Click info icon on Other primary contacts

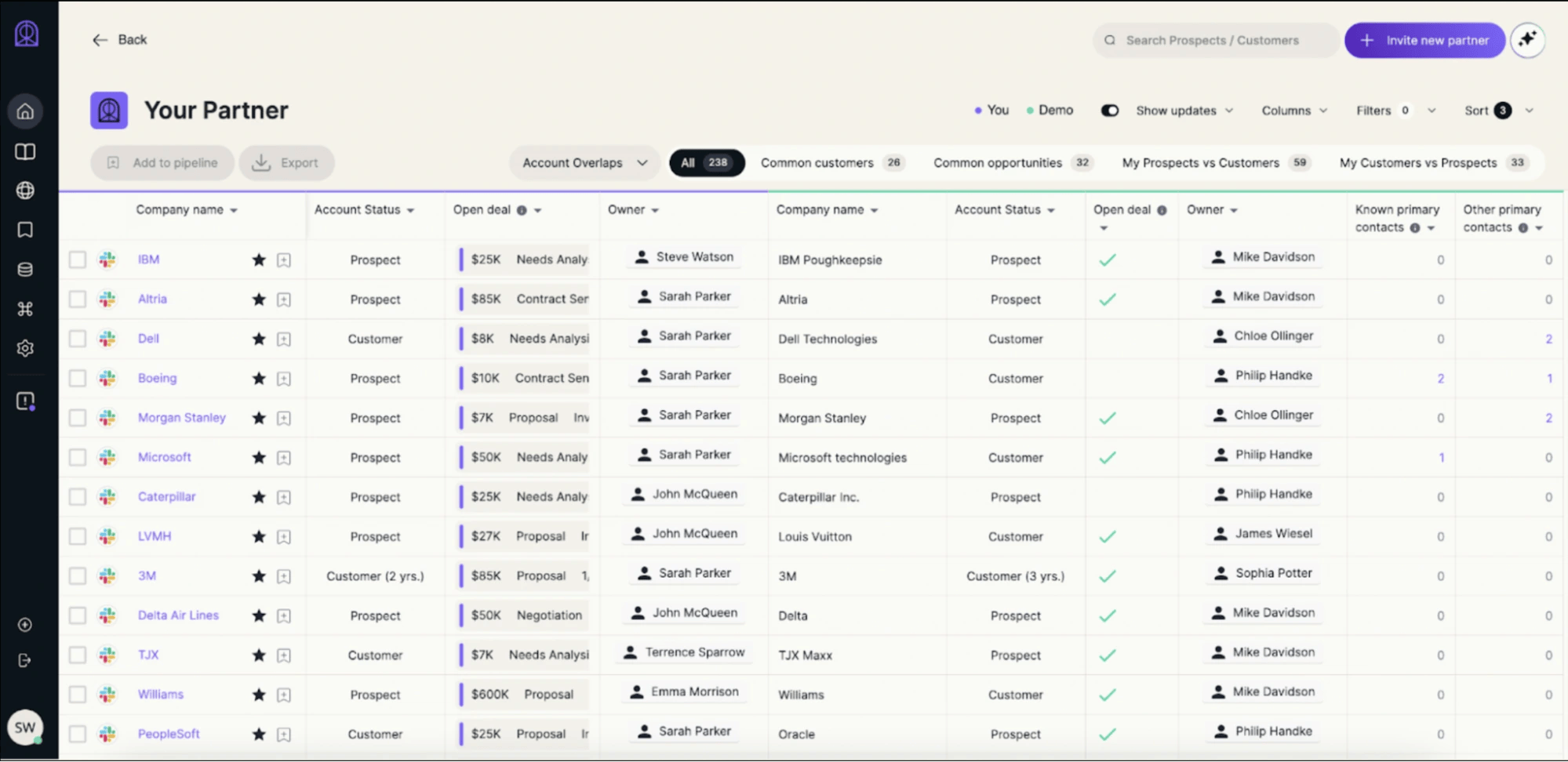pos(1523,228)
